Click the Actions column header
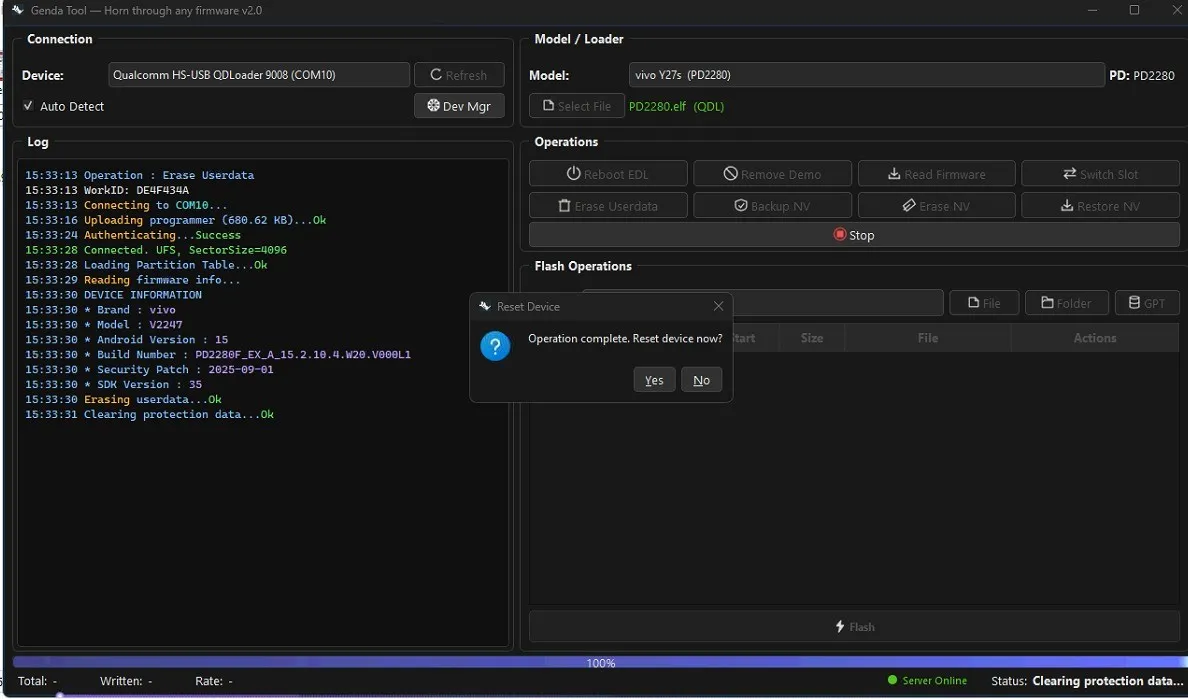 coord(1094,338)
